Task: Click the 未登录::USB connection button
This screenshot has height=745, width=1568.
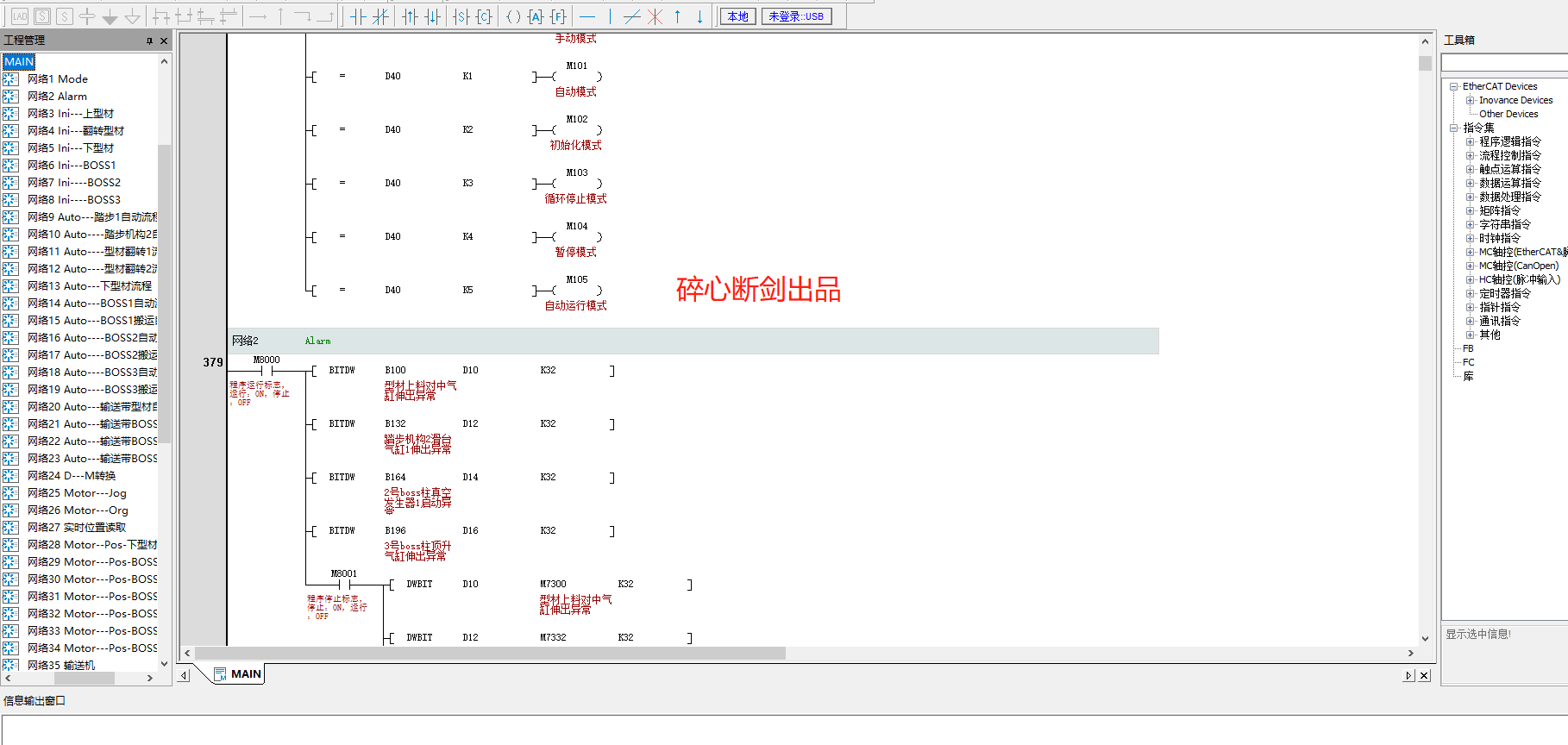Action: 796,16
